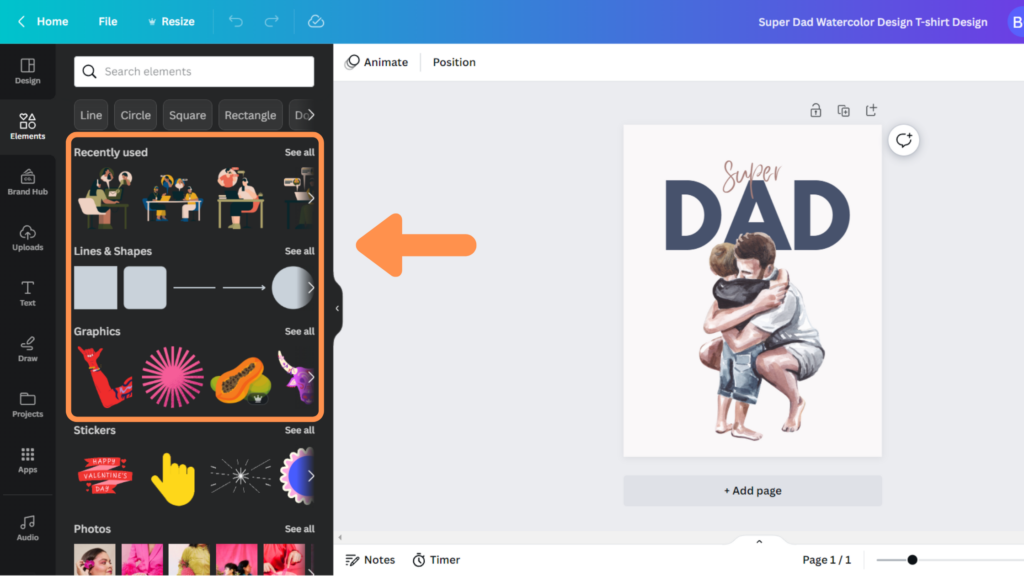Start the Timer
Screen dimensions: 1024x576
click(436, 560)
